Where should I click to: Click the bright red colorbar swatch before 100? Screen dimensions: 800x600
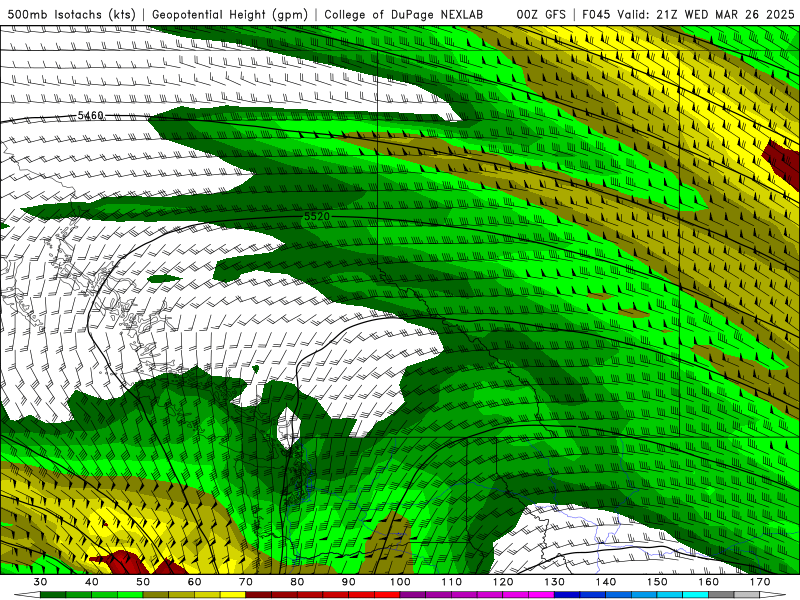pos(387,595)
